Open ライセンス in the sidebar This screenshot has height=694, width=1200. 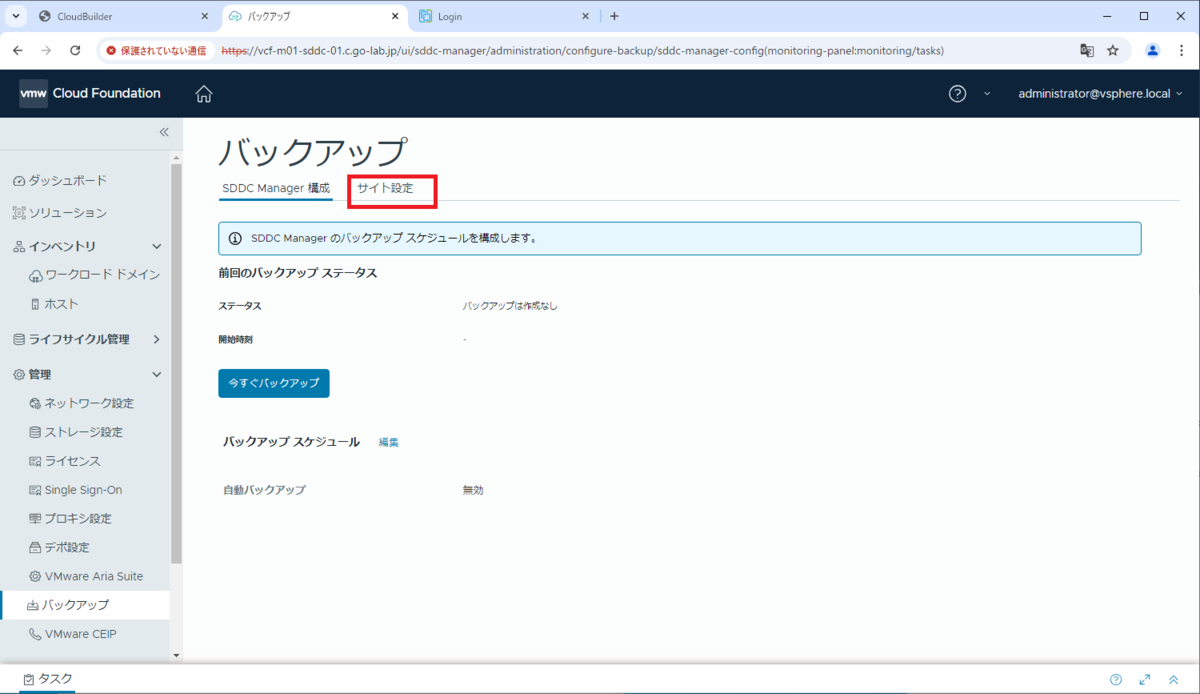[65, 461]
